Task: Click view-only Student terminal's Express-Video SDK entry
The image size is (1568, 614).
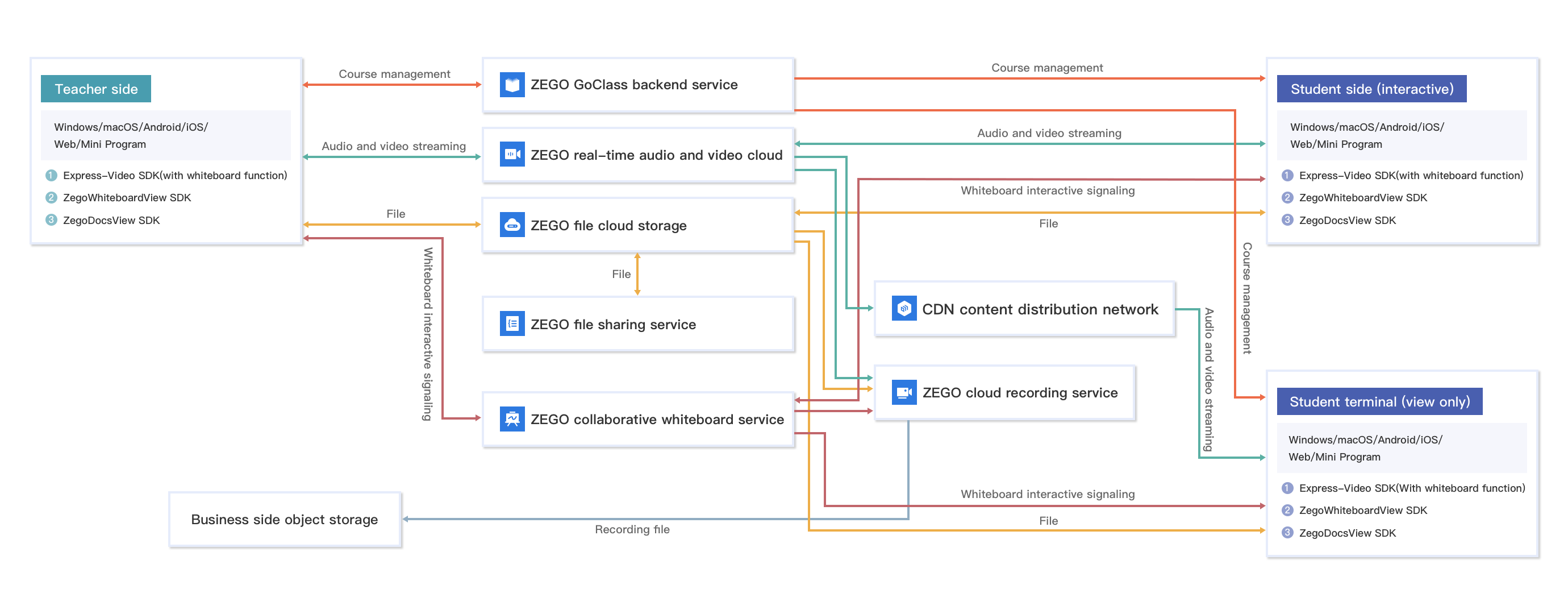Action: point(1412,488)
